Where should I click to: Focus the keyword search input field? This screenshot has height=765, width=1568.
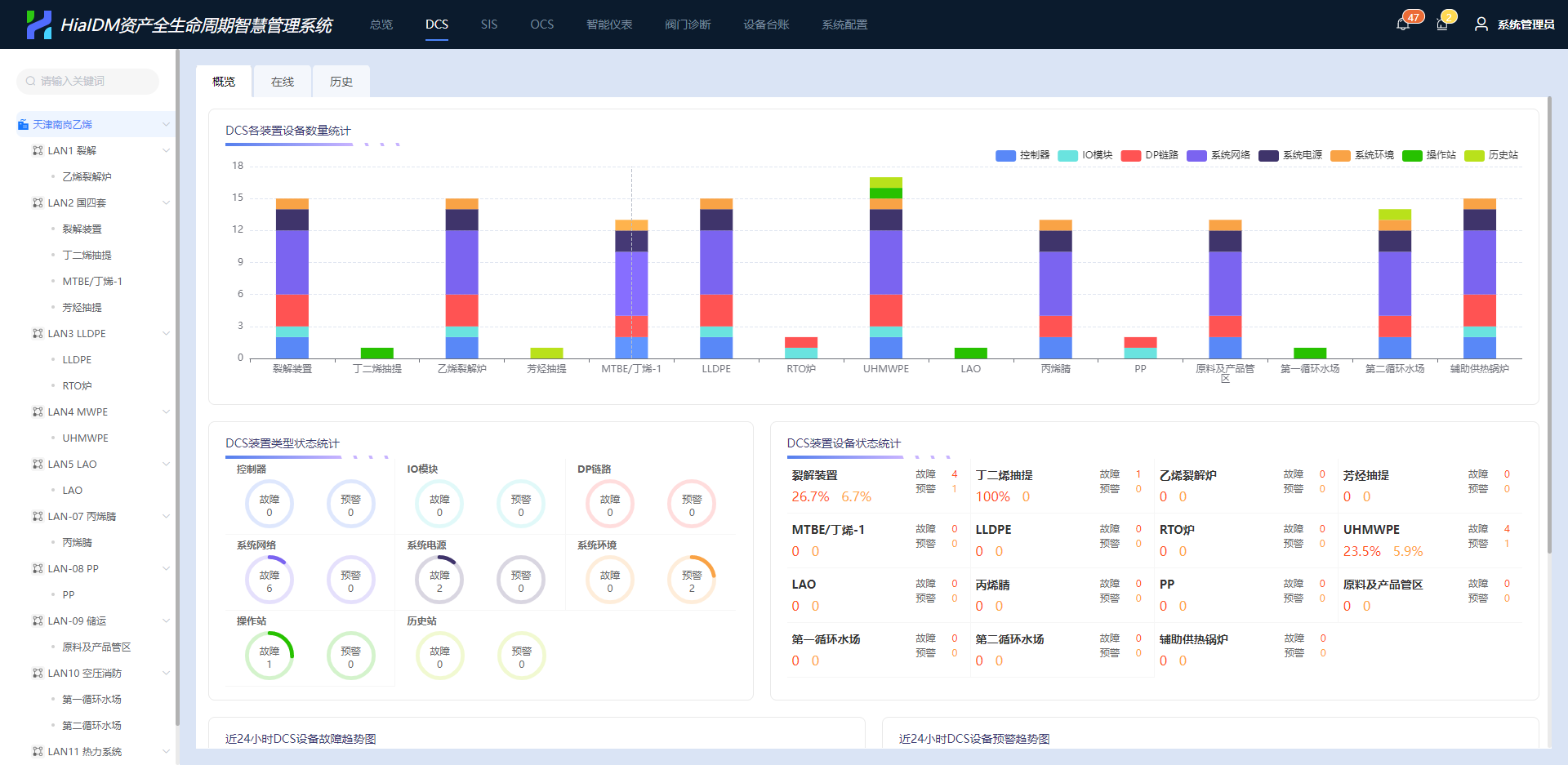(x=94, y=81)
